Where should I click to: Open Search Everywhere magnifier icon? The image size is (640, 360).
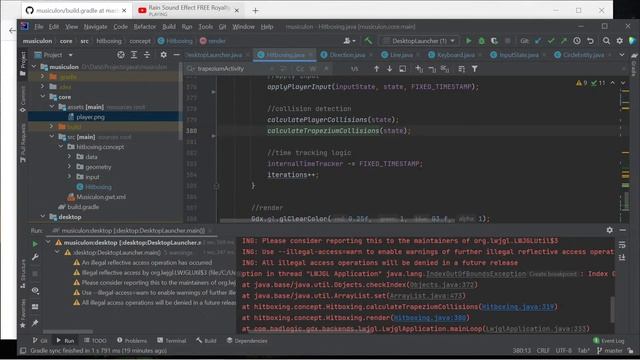[x=607, y=41]
